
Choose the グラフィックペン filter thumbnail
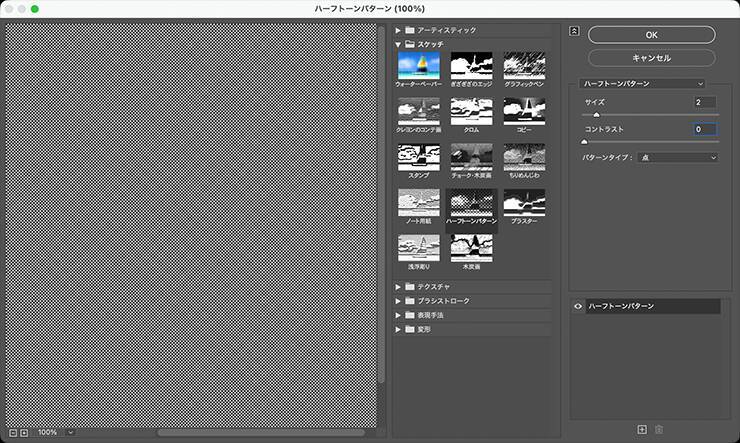pos(524,66)
